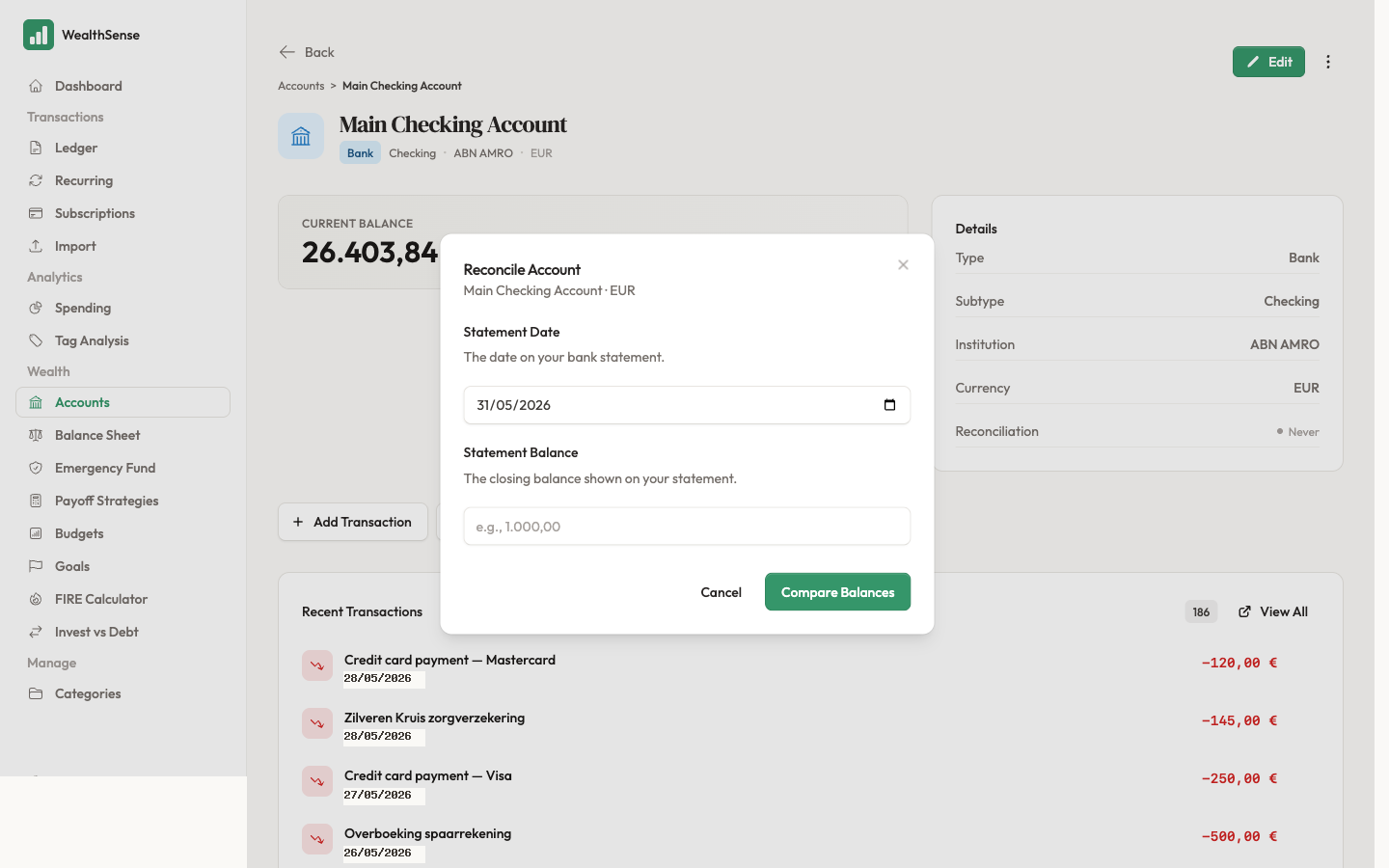The height and width of the screenshot is (868, 1389).
Task: Open the three-dot more options menu
Action: click(1328, 62)
